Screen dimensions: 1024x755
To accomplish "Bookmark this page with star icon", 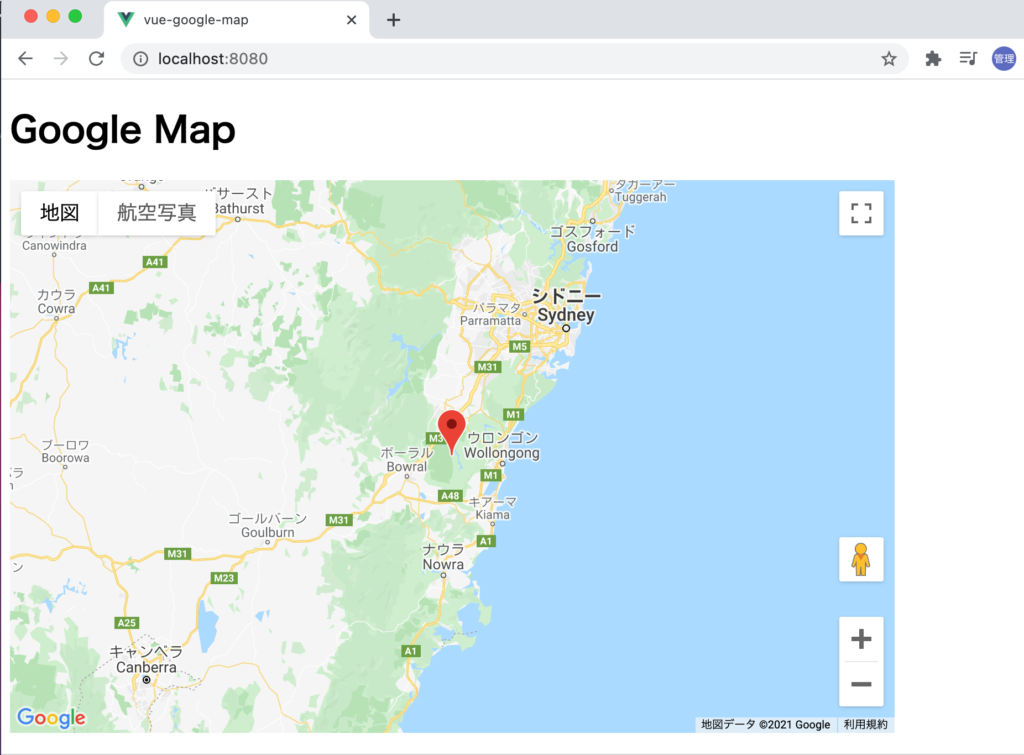I will pyautogui.click(x=888, y=59).
